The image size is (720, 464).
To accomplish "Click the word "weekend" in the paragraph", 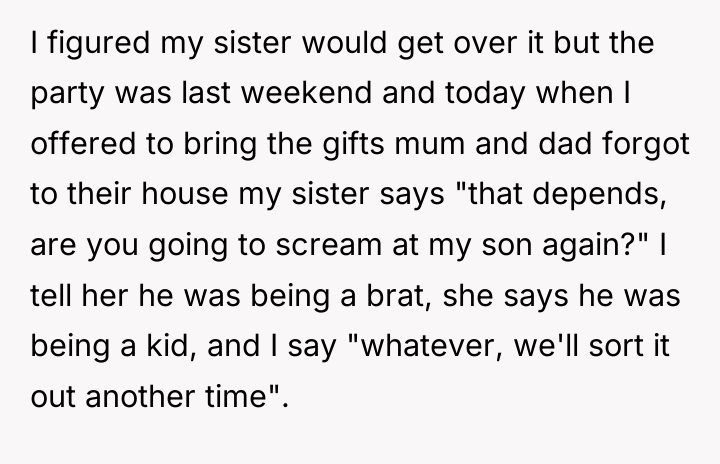I will (x=306, y=93).
